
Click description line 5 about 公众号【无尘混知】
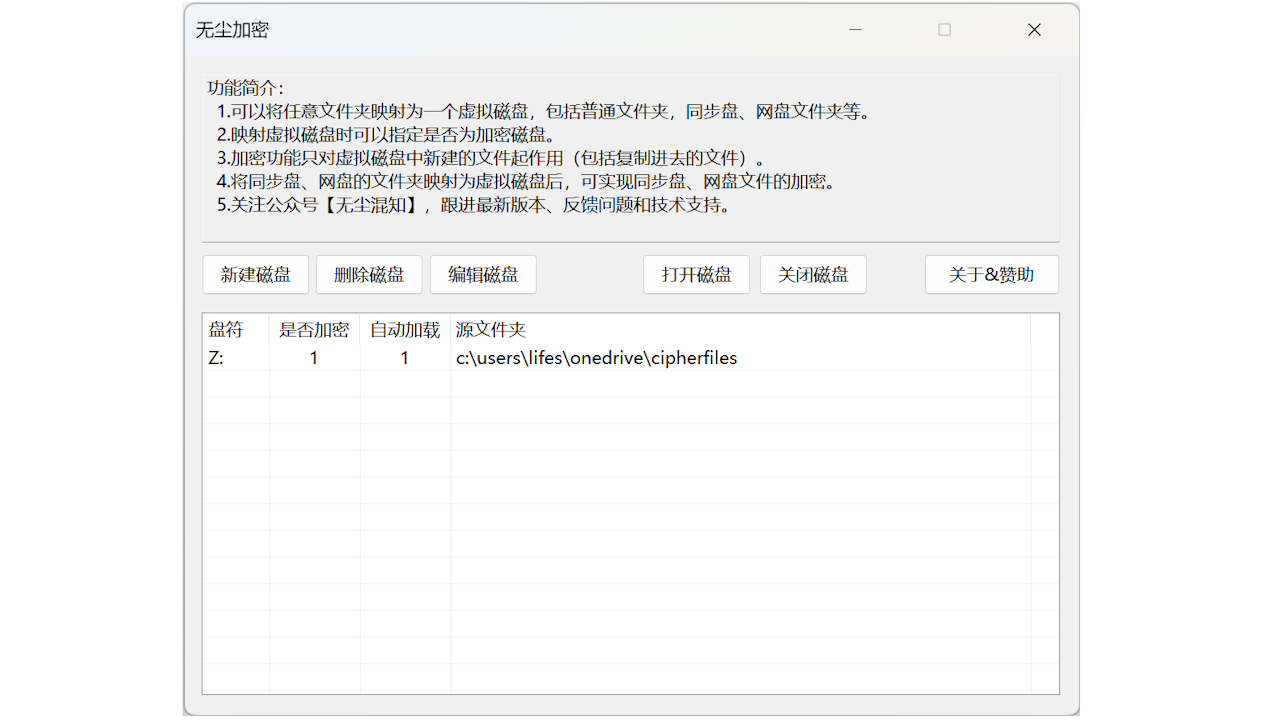[474, 206]
